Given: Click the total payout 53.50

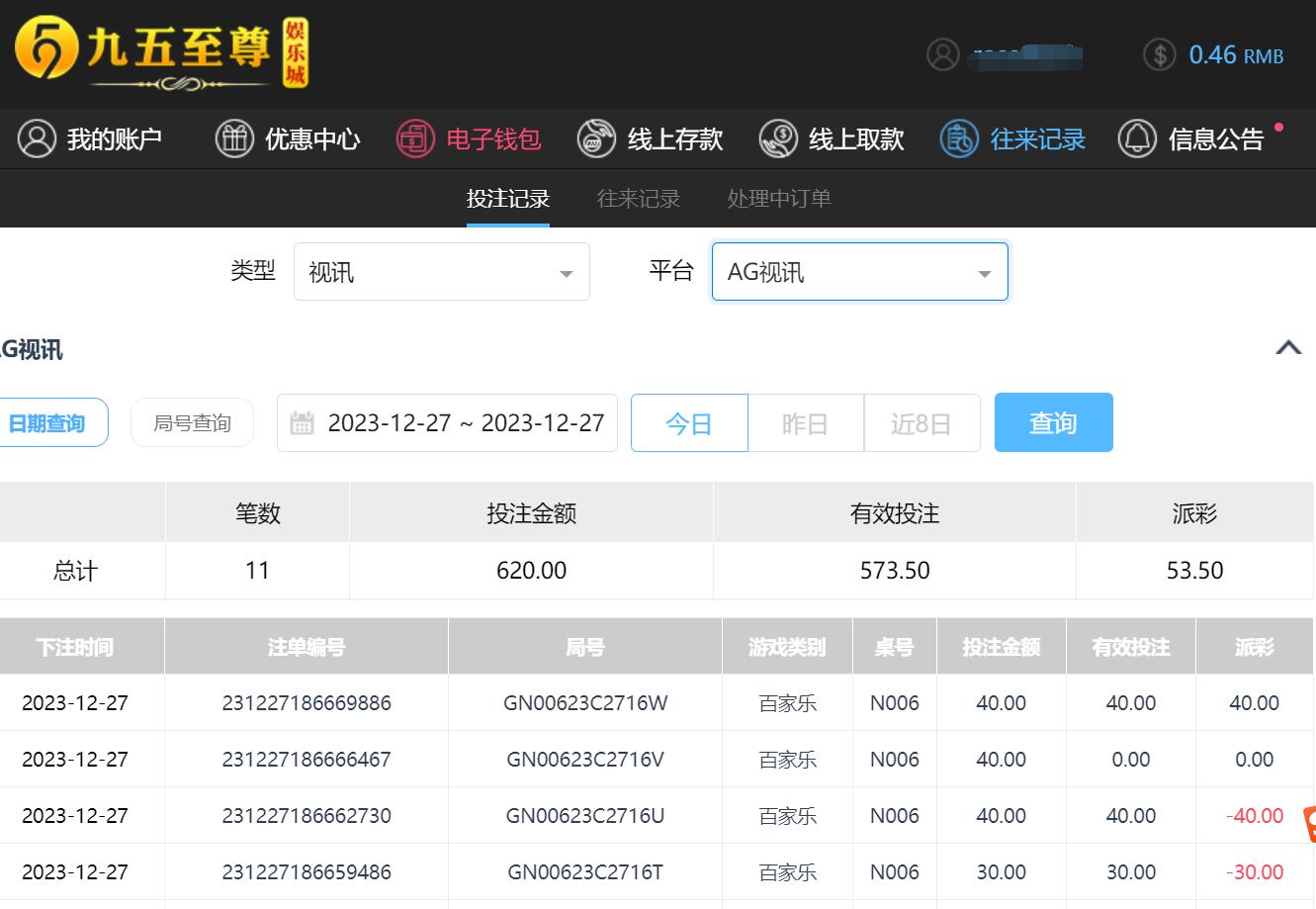Looking at the screenshot, I should point(1195,571).
